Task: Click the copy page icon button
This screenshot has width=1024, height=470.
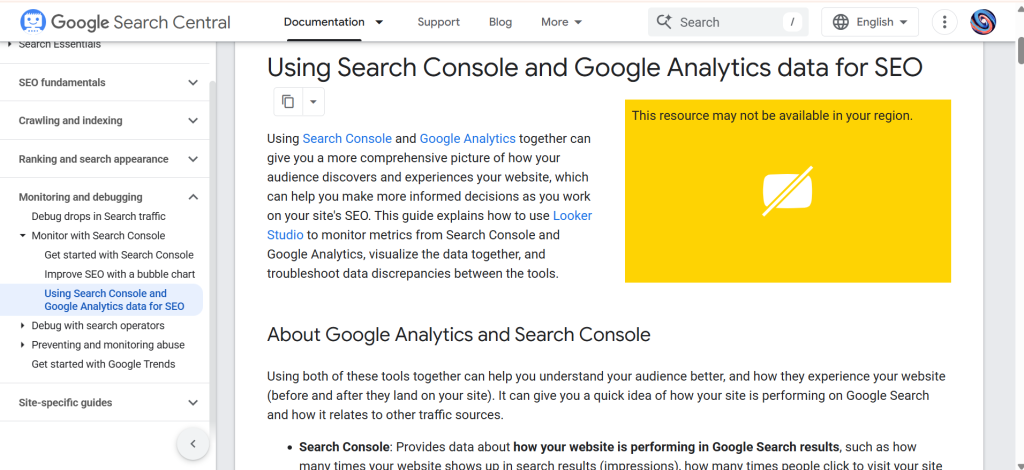Action: point(288,101)
